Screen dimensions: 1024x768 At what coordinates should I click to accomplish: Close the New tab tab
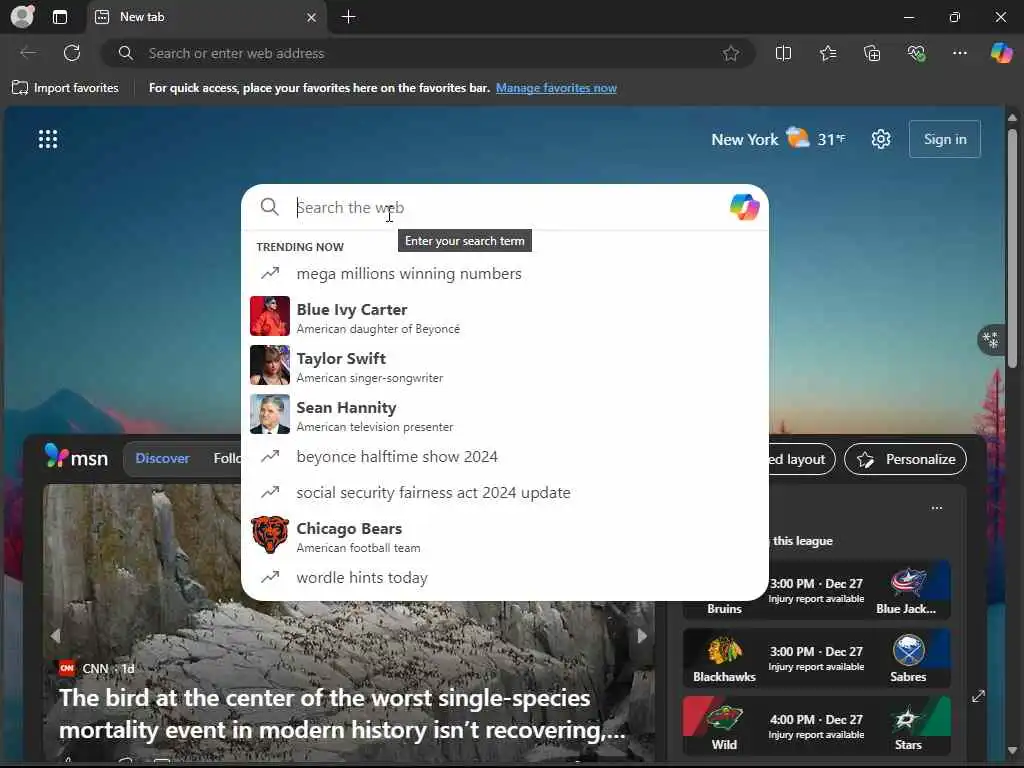pos(312,18)
